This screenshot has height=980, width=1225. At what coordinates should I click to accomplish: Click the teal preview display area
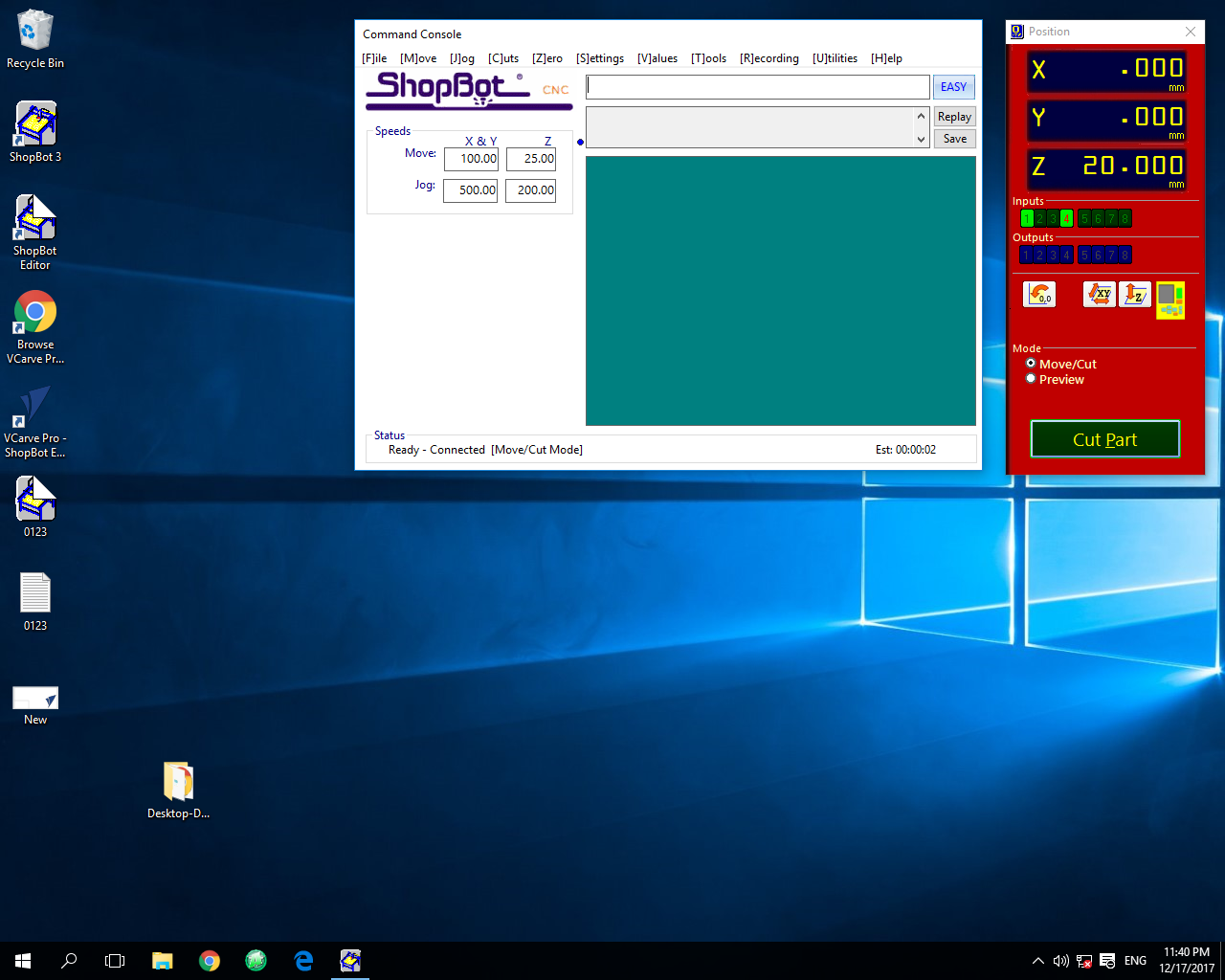(780, 290)
